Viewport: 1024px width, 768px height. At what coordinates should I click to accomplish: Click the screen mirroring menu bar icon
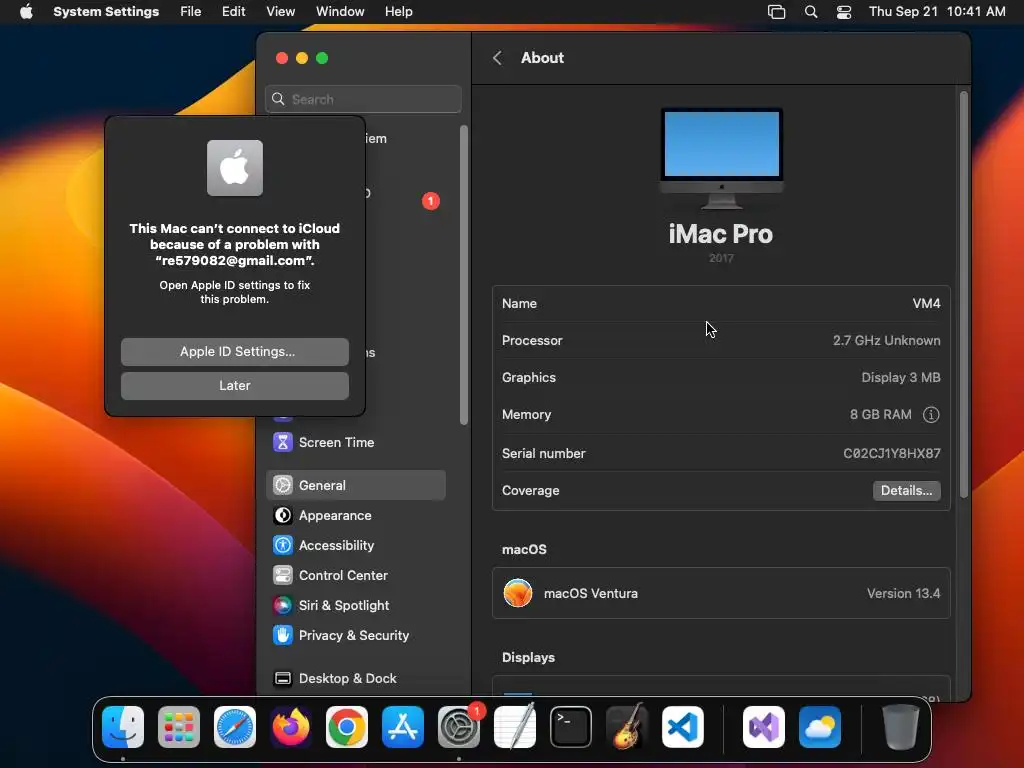(x=776, y=12)
